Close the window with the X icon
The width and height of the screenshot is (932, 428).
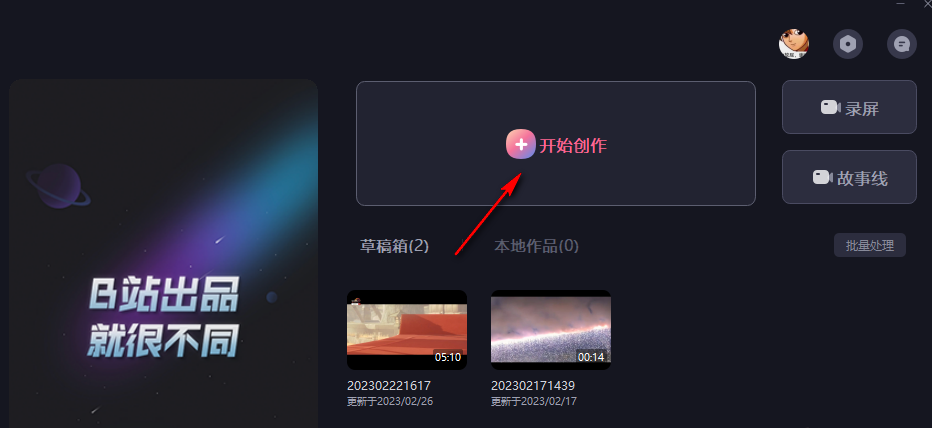(x=927, y=3)
